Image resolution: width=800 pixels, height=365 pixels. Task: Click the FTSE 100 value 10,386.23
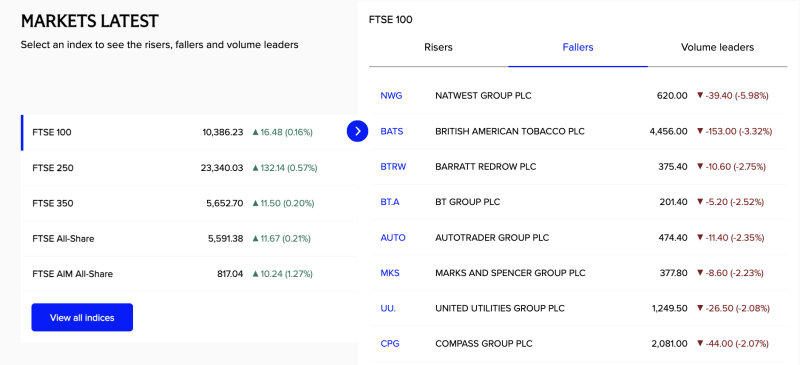tap(223, 132)
